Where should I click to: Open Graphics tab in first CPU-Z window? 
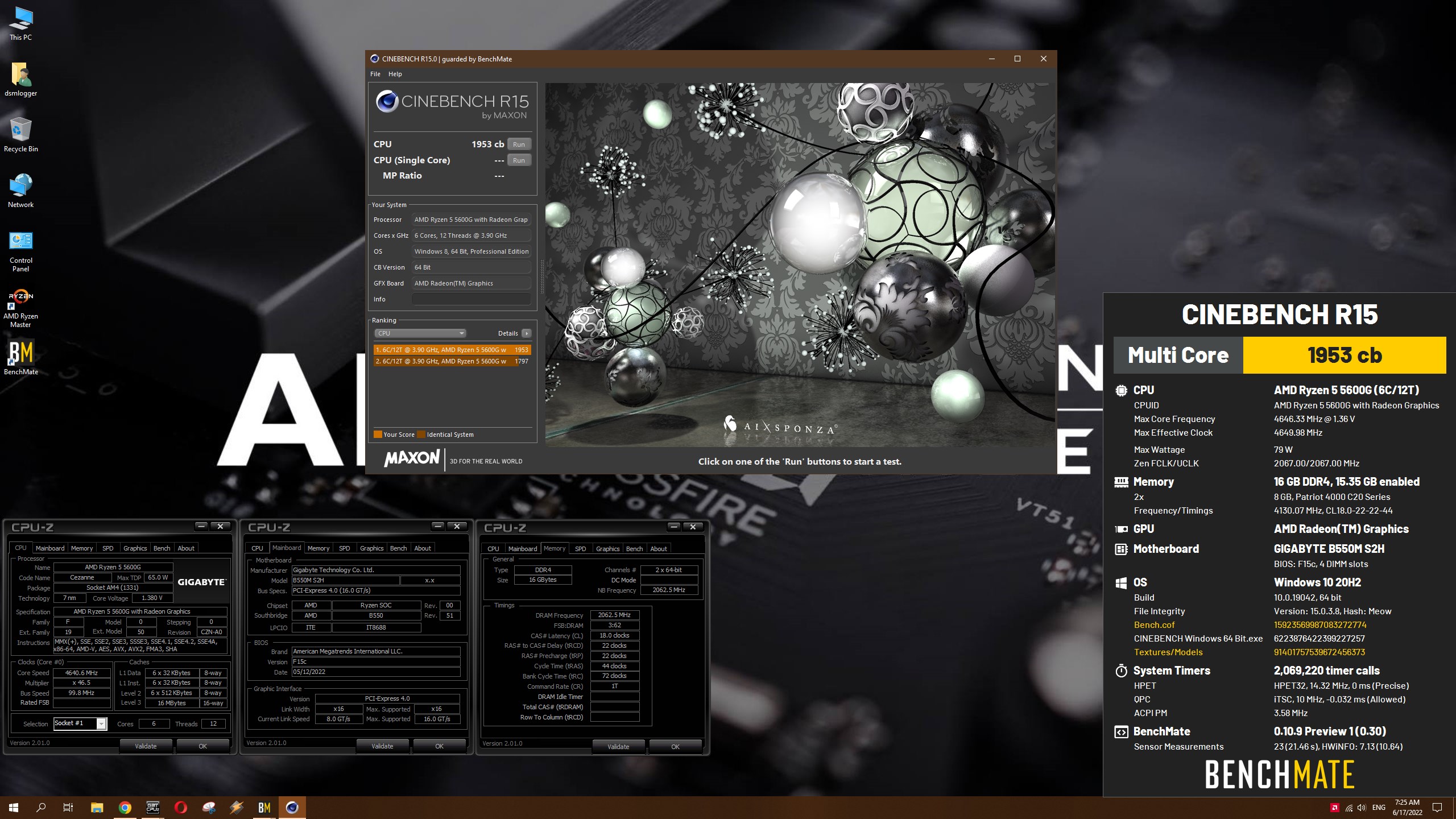[135, 548]
